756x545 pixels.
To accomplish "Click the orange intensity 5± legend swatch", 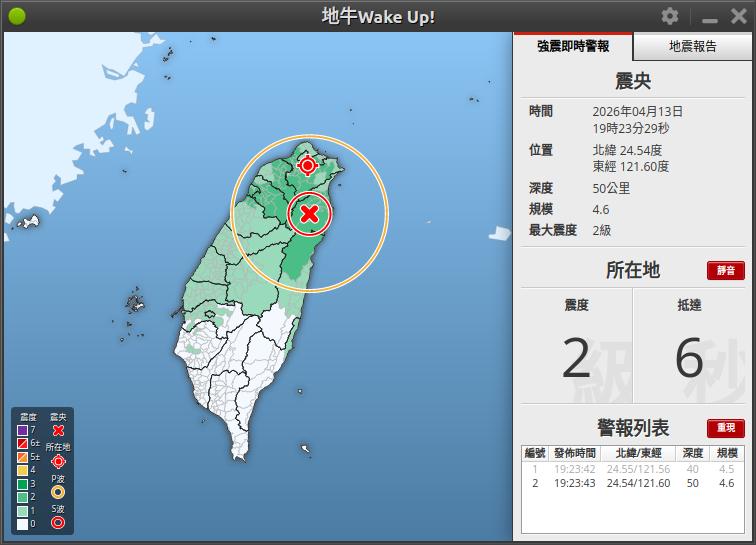I will pos(22,457).
